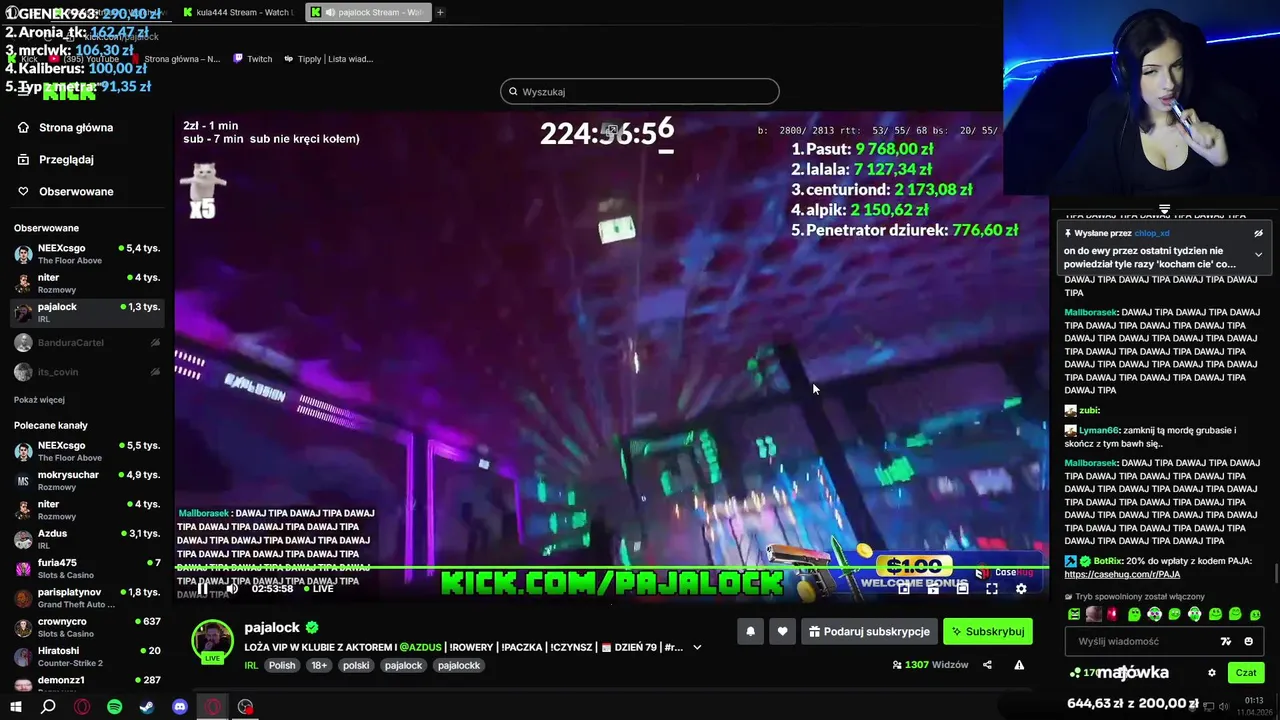Click Pokaż więcej under followed channels
This screenshot has width=1280, height=720.
[39, 400]
